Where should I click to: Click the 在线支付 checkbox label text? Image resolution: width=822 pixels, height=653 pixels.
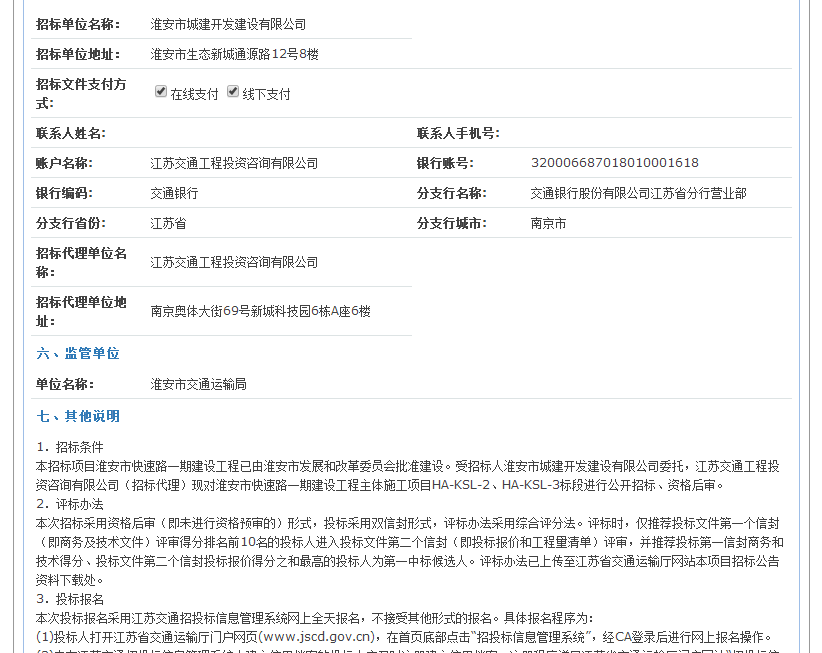194,94
